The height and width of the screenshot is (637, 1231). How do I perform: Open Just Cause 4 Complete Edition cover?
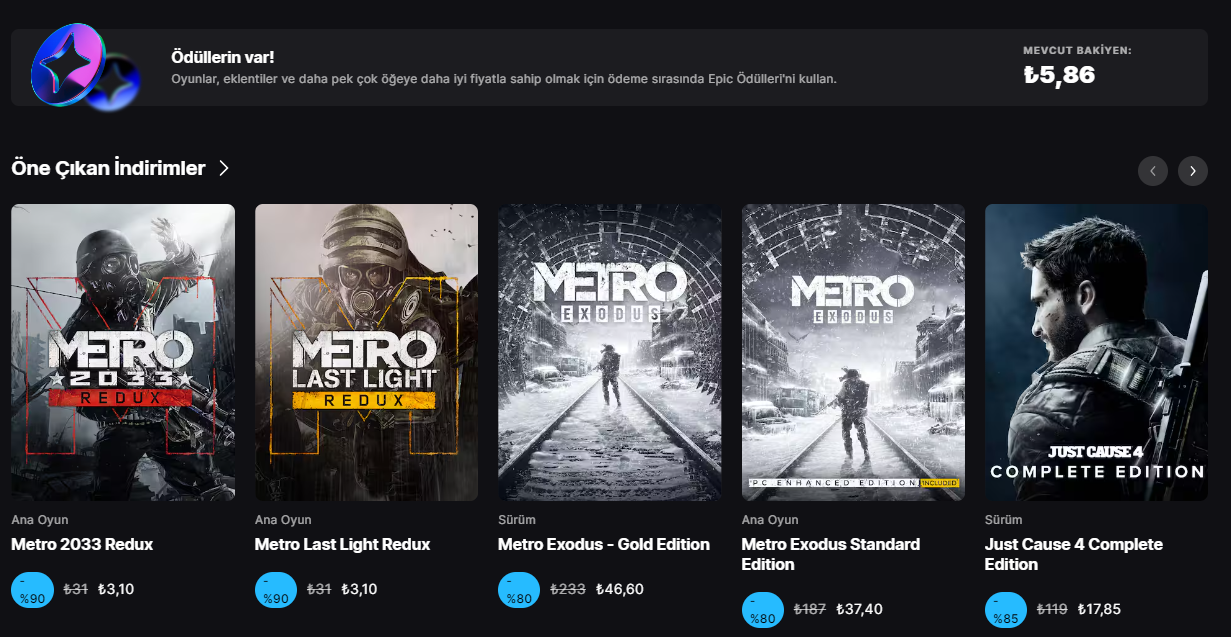[x=1096, y=352]
